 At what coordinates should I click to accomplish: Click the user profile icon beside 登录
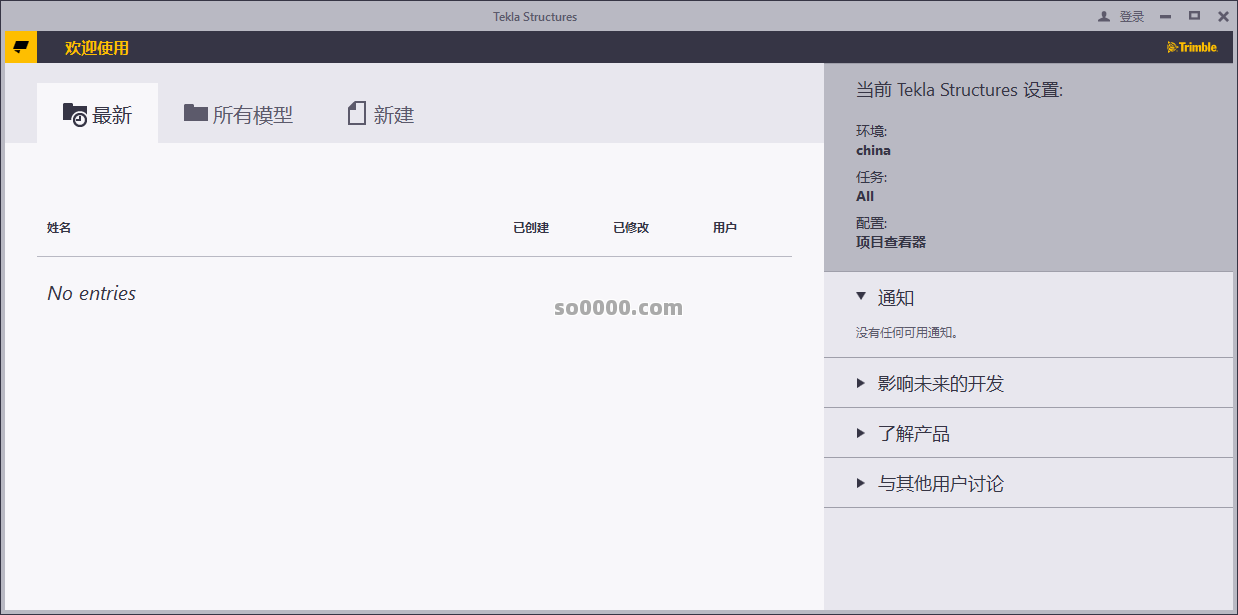coord(1104,17)
